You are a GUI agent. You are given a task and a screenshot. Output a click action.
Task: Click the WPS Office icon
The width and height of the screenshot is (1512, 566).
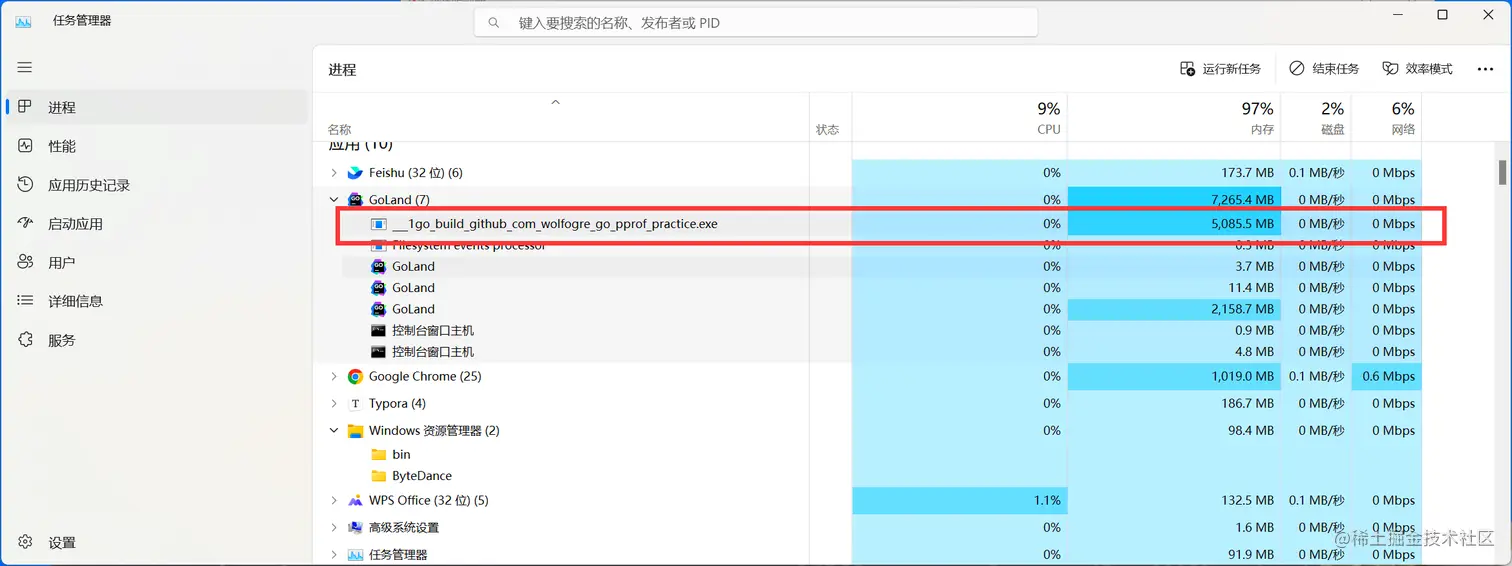(x=355, y=501)
